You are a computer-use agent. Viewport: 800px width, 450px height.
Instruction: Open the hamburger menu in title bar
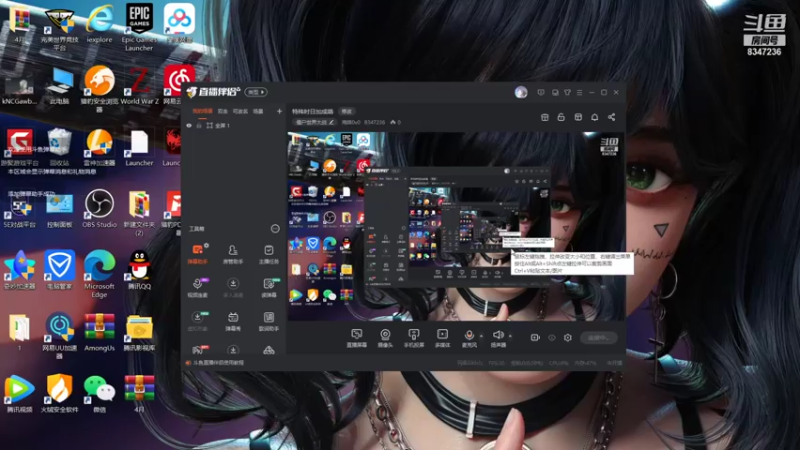[580, 92]
